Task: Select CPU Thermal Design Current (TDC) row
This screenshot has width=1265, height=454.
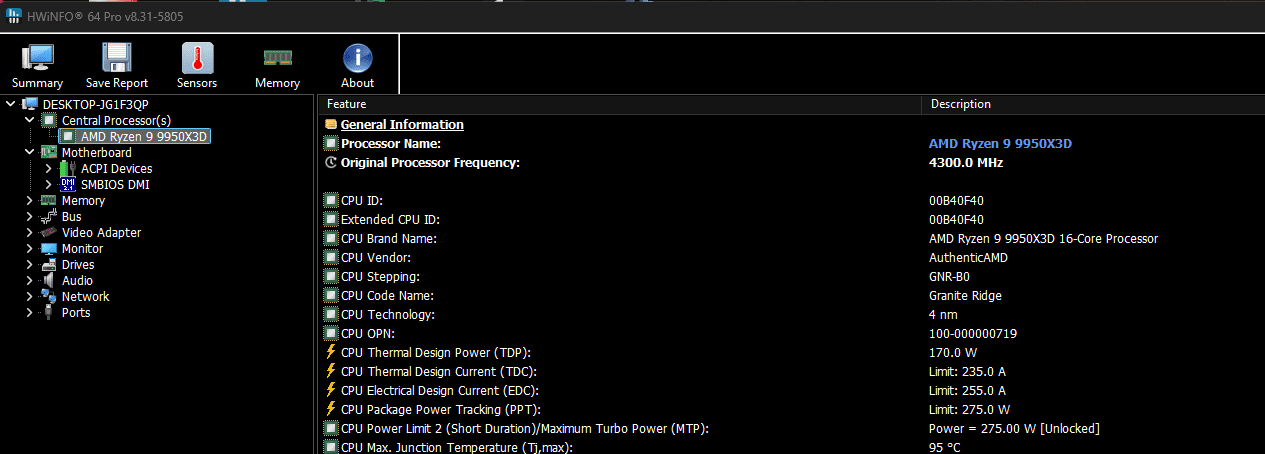Action: (792, 371)
